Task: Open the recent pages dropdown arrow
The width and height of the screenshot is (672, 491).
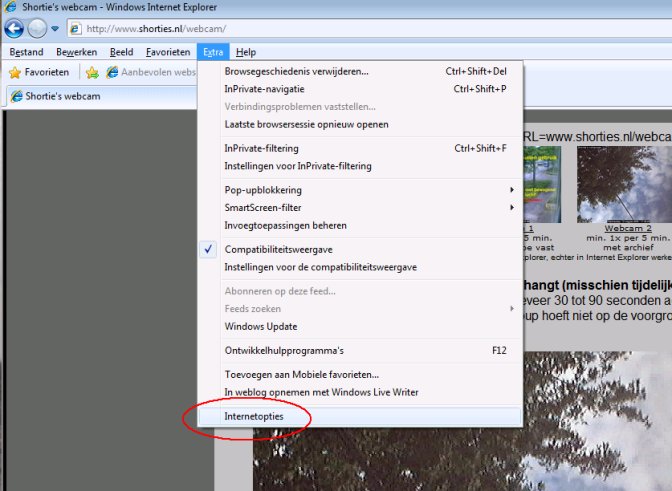Action: click(55, 29)
